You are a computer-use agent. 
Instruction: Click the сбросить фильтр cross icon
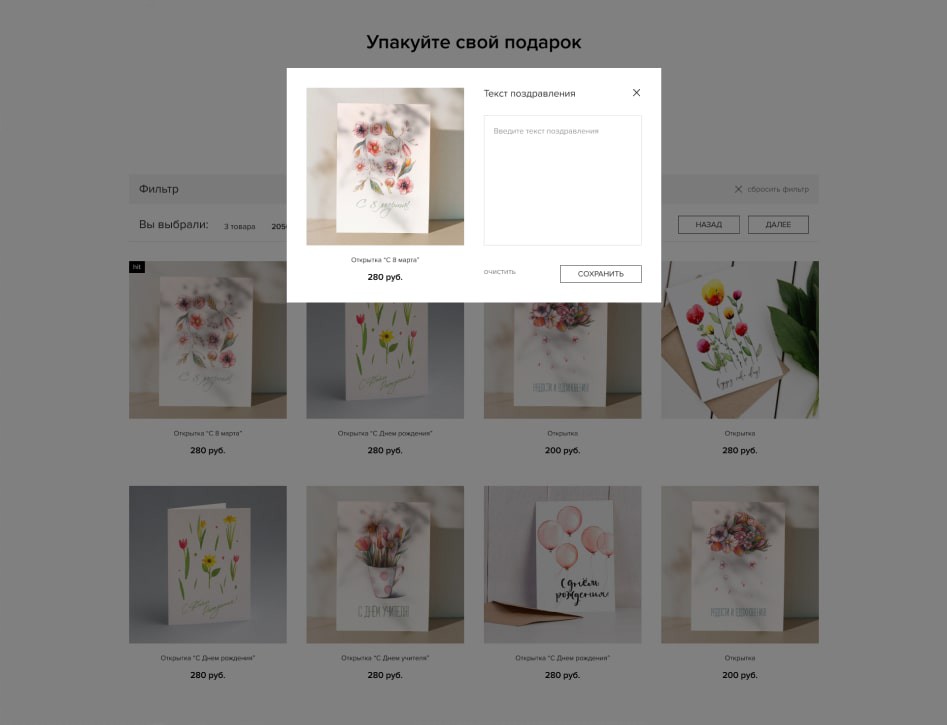click(x=738, y=189)
